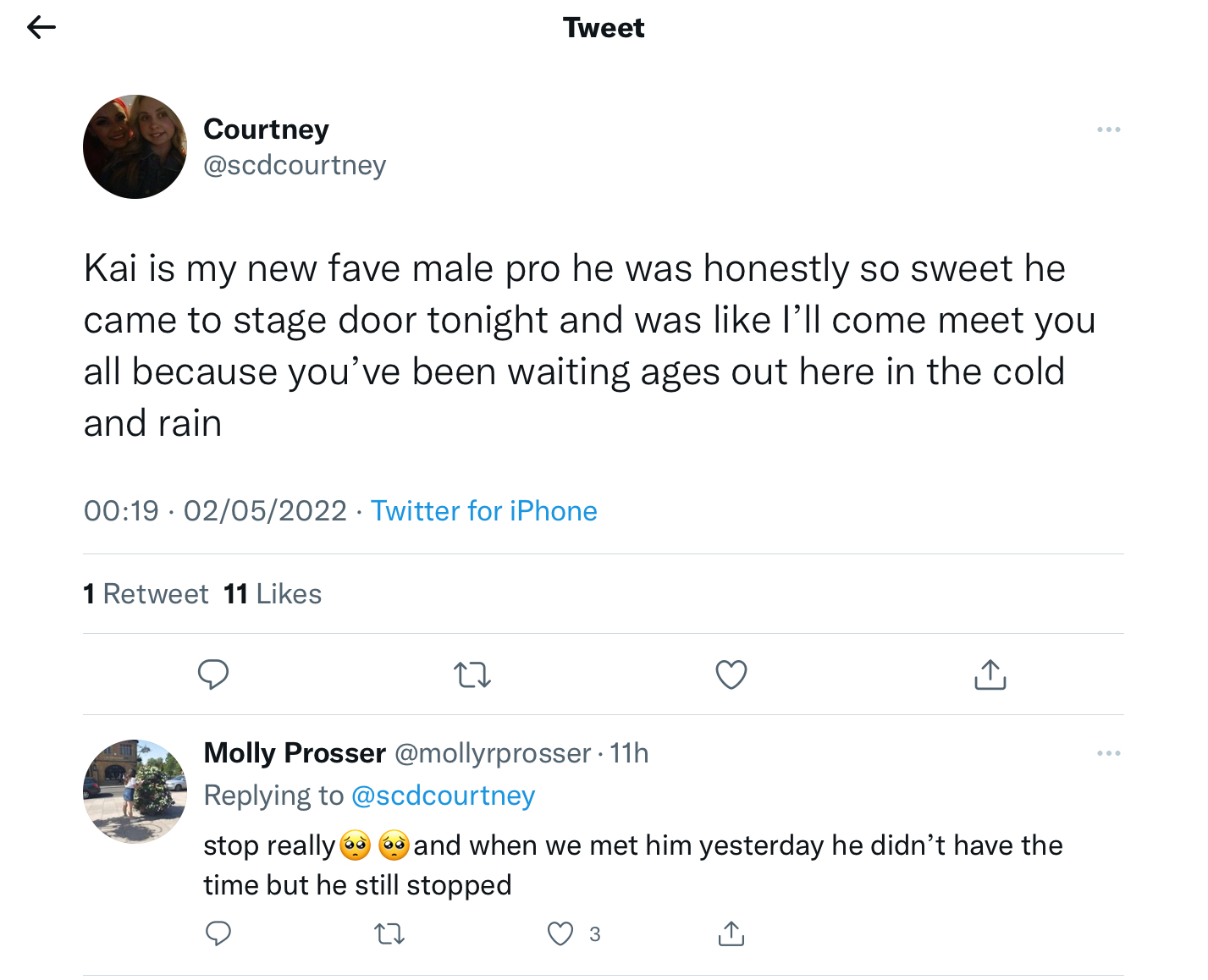Open the @mollyrprosser handle

(493, 753)
